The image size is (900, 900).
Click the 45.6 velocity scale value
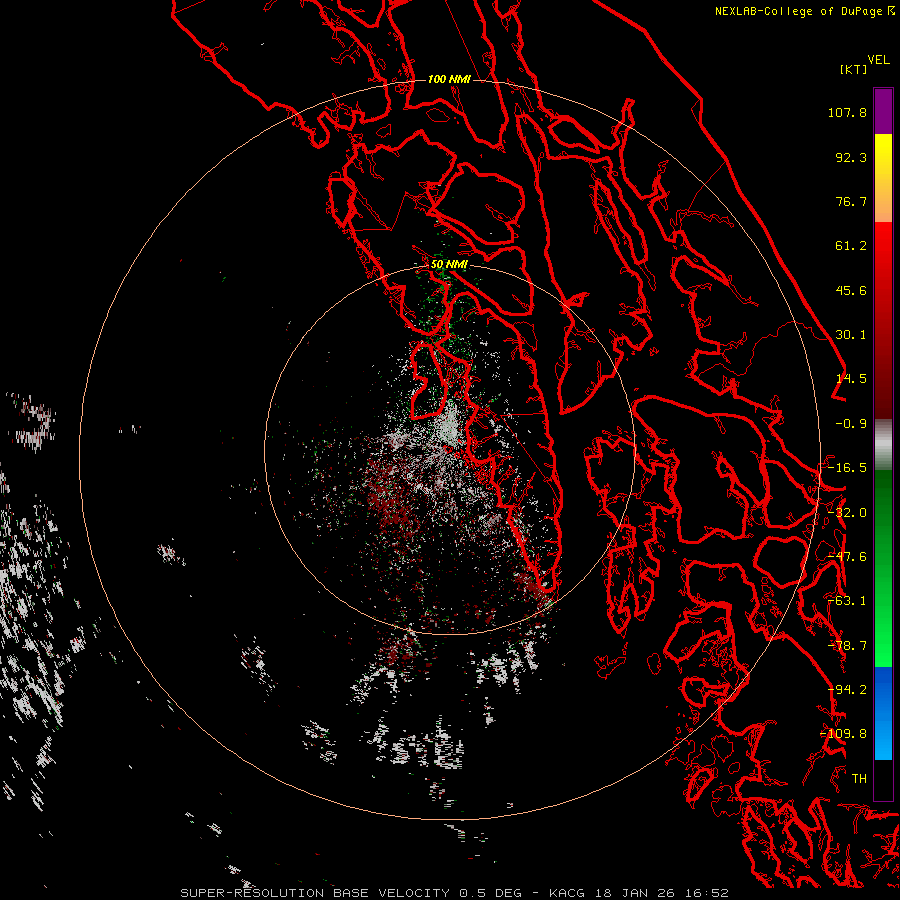(851, 290)
